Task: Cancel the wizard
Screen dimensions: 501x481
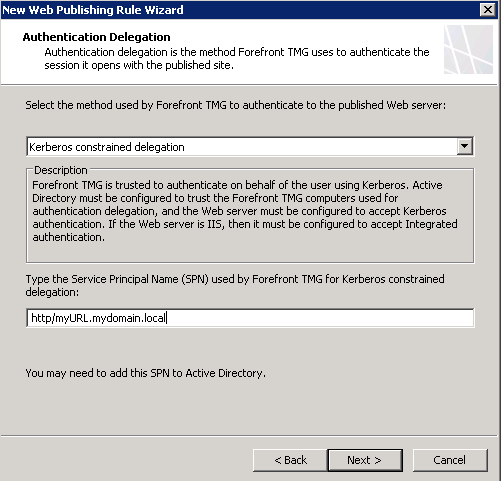Action: [450, 460]
